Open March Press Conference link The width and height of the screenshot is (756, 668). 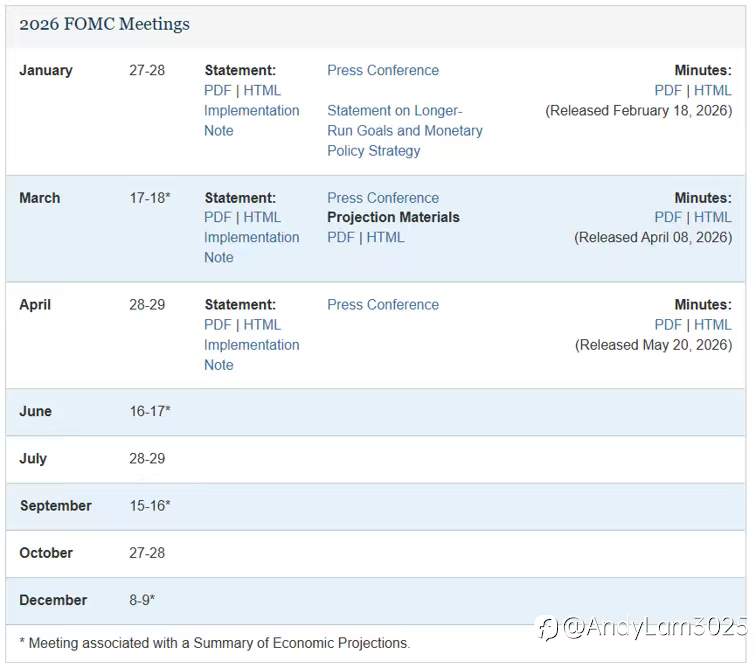click(383, 198)
